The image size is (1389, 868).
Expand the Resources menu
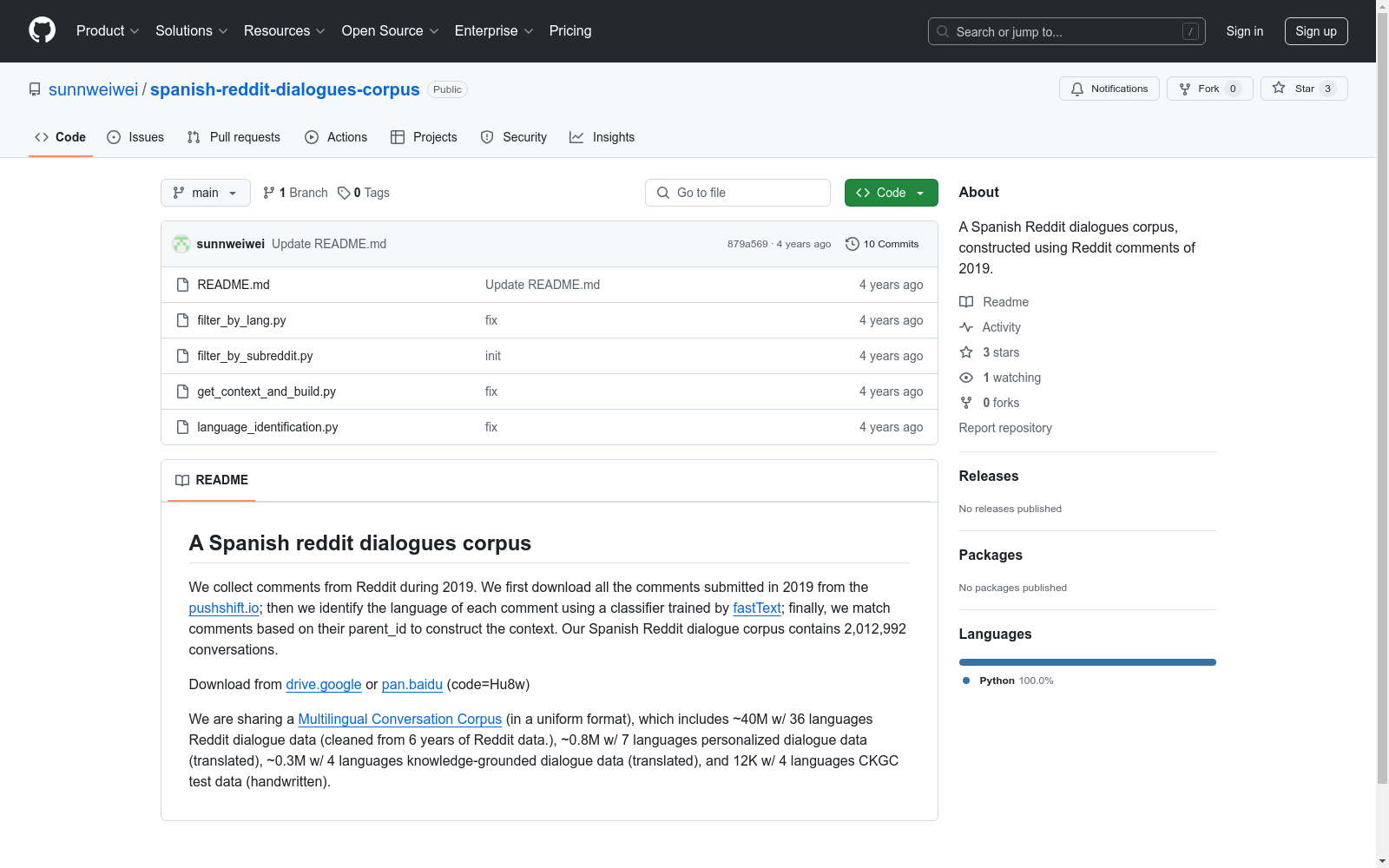click(x=285, y=31)
